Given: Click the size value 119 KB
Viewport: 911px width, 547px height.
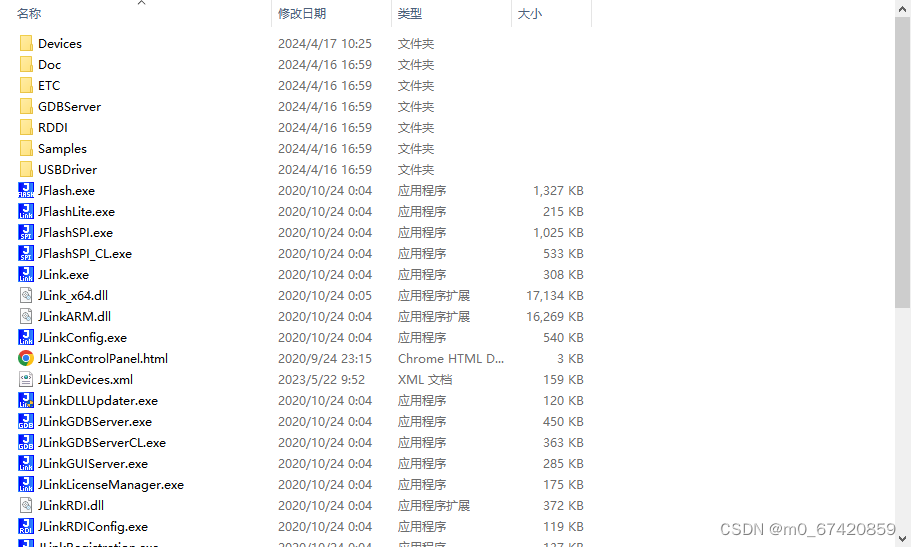Looking at the screenshot, I should pyautogui.click(x=563, y=526).
